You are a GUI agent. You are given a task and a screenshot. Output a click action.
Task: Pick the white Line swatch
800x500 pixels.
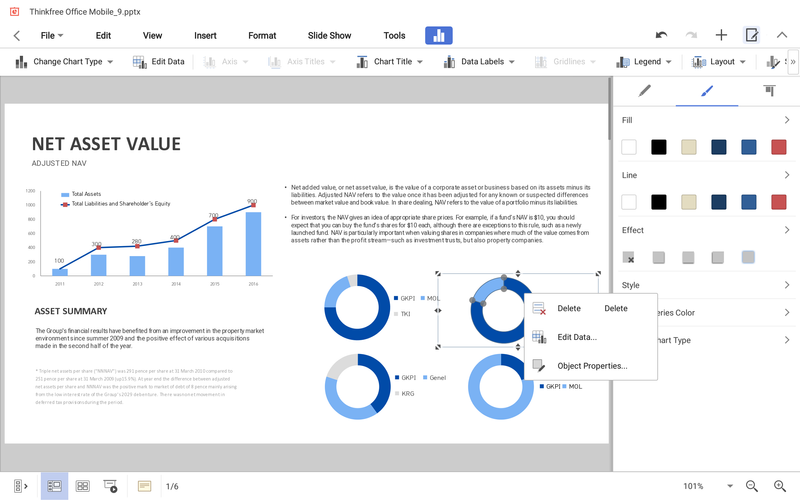point(629,202)
